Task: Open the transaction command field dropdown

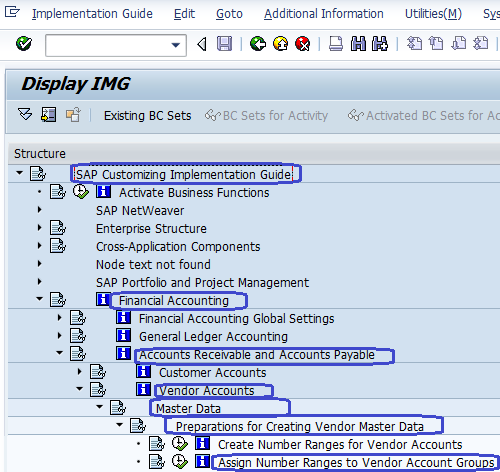Action: [x=176, y=45]
